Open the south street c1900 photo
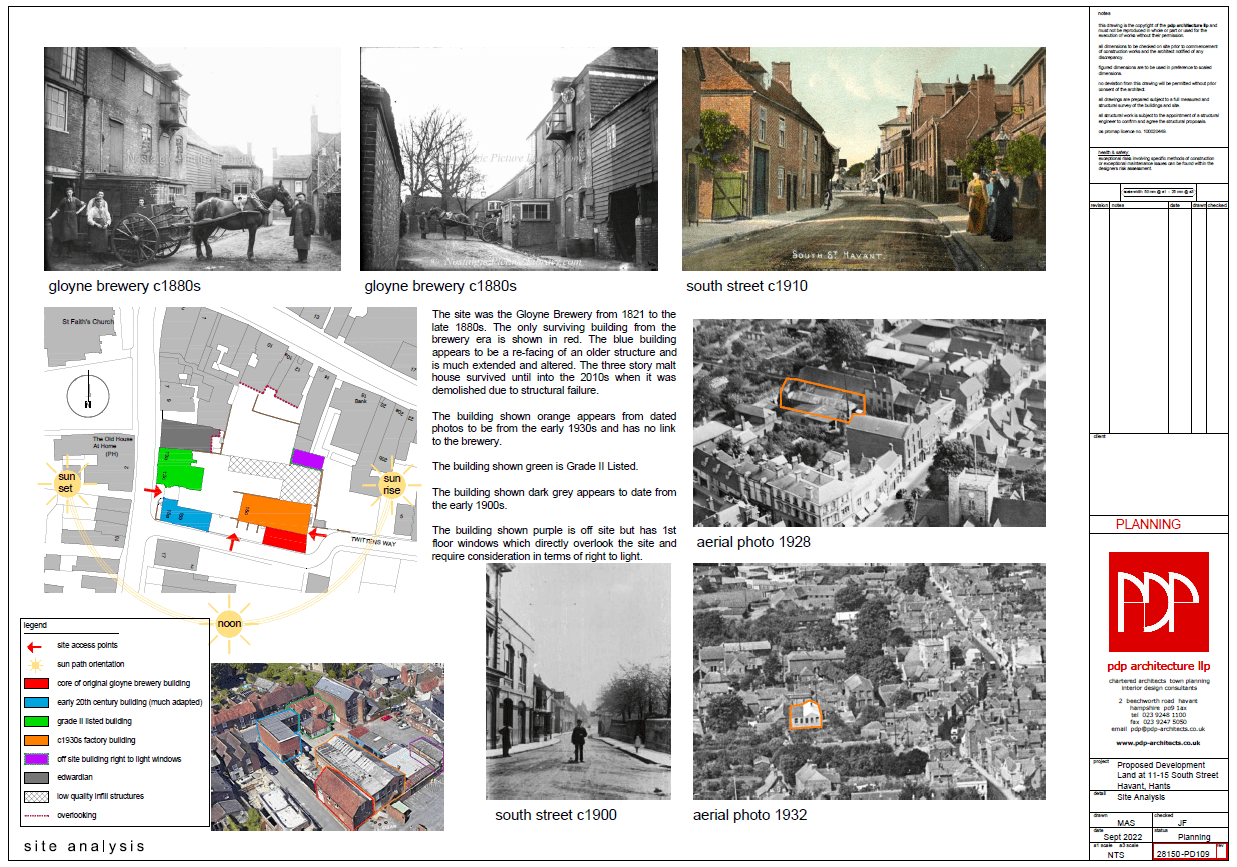Screen dimensions: 1237x867 (x=578, y=681)
